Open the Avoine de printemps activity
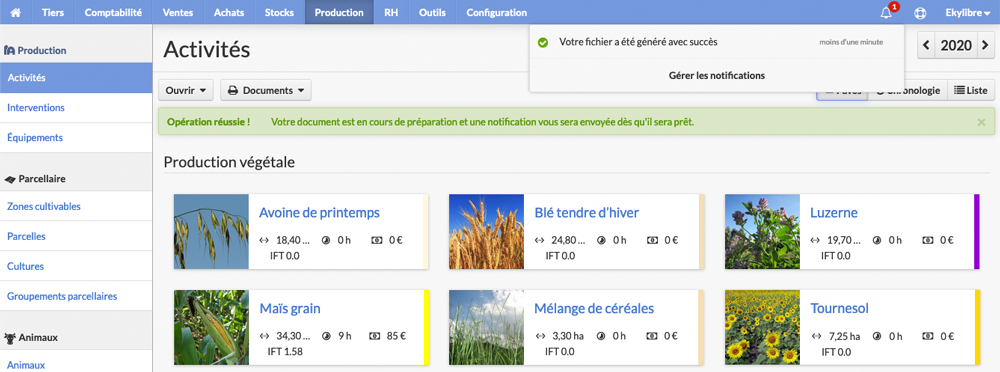This screenshot has height=372, width=1000. click(320, 212)
